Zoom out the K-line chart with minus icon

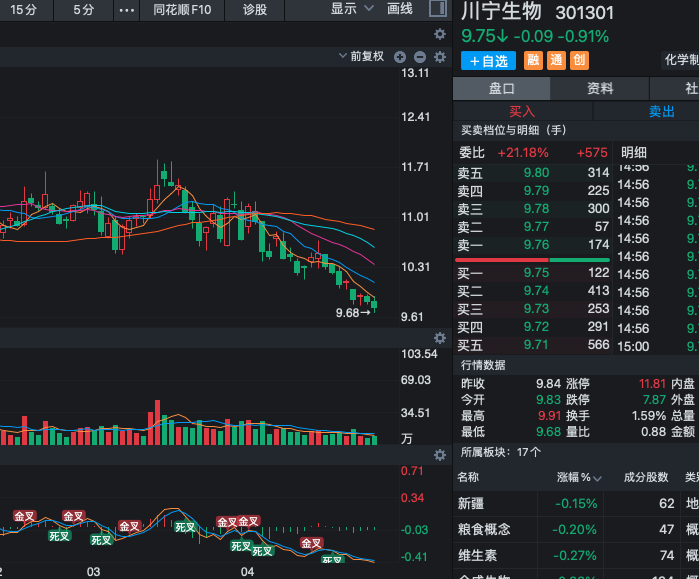click(419, 57)
